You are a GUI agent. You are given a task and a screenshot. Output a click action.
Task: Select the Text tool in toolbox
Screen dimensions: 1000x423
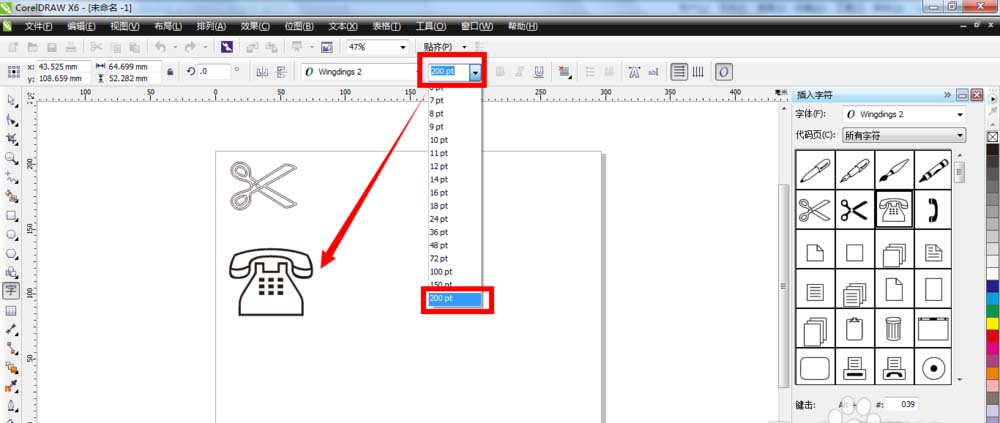tap(11, 290)
